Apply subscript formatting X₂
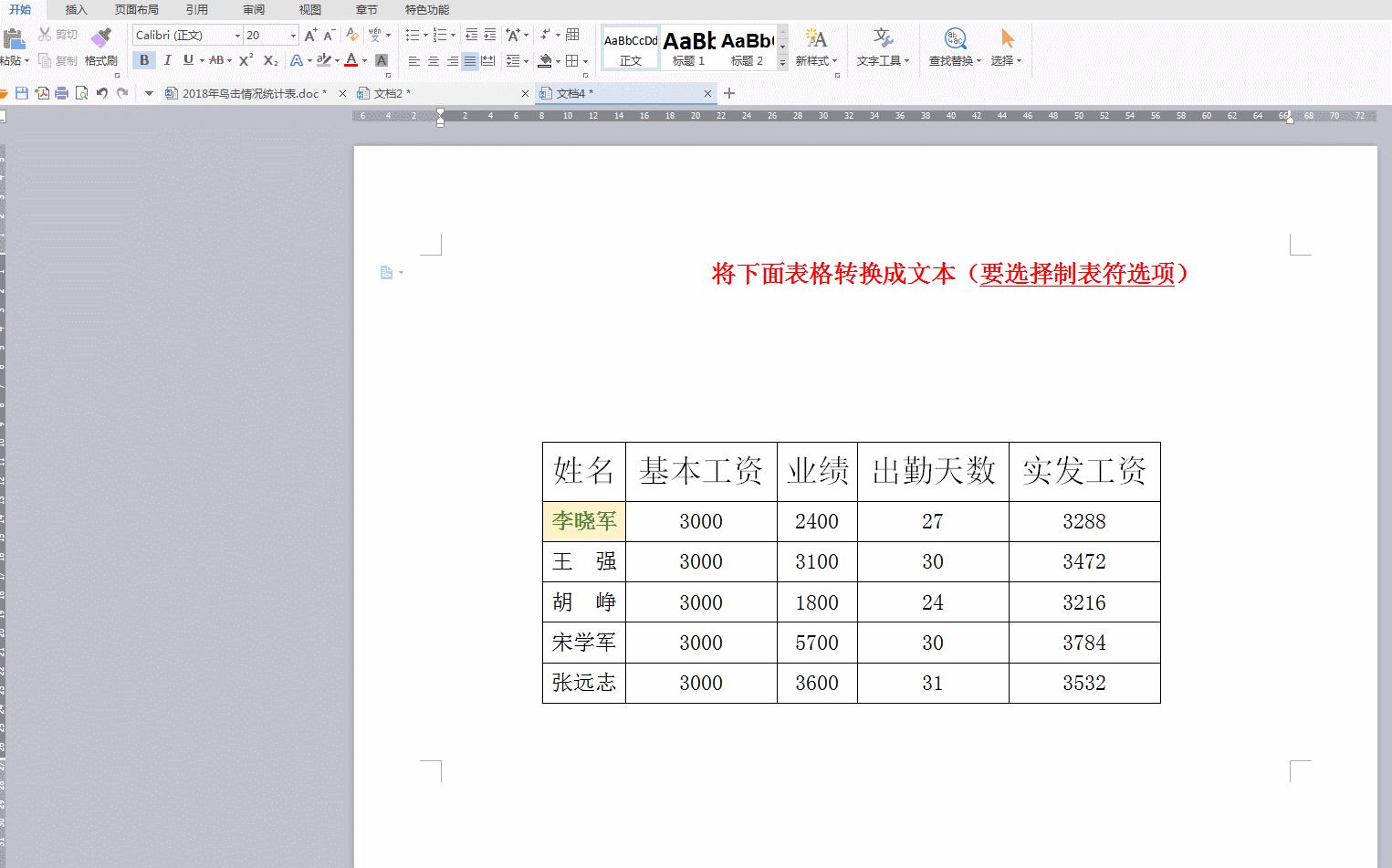Screen dimensions: 1392x868 (269, 60)
